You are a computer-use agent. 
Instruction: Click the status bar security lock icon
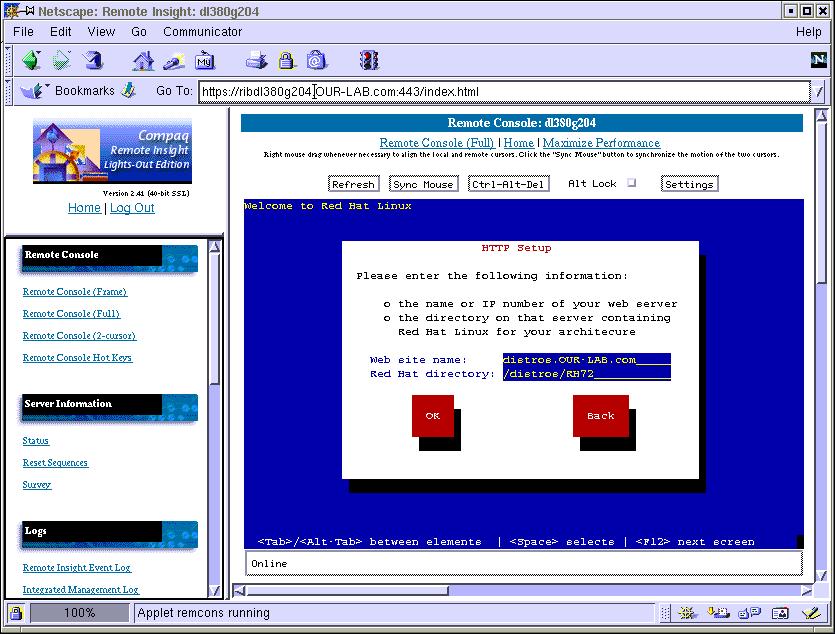point(16,613)
